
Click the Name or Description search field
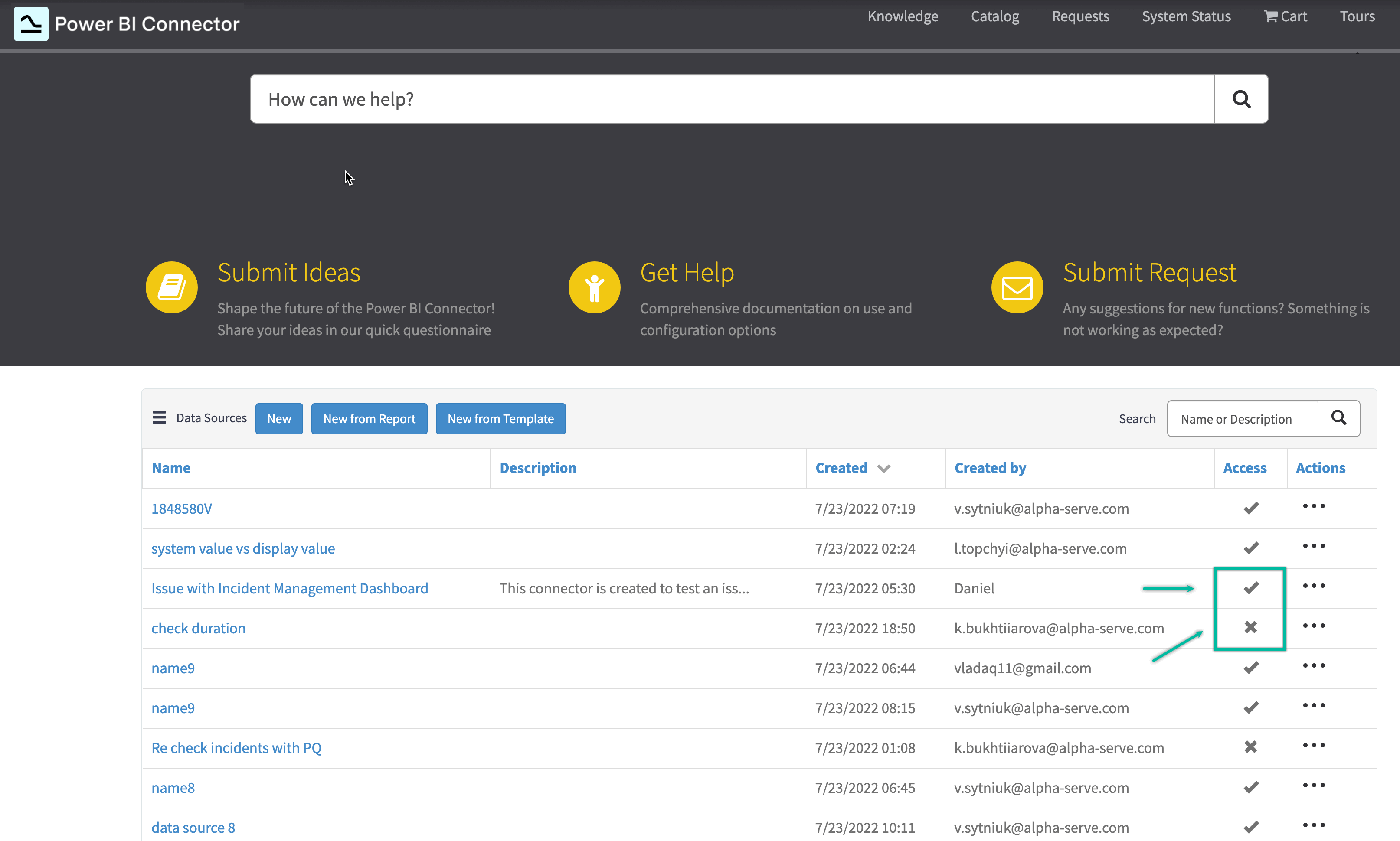[1241, 418]
